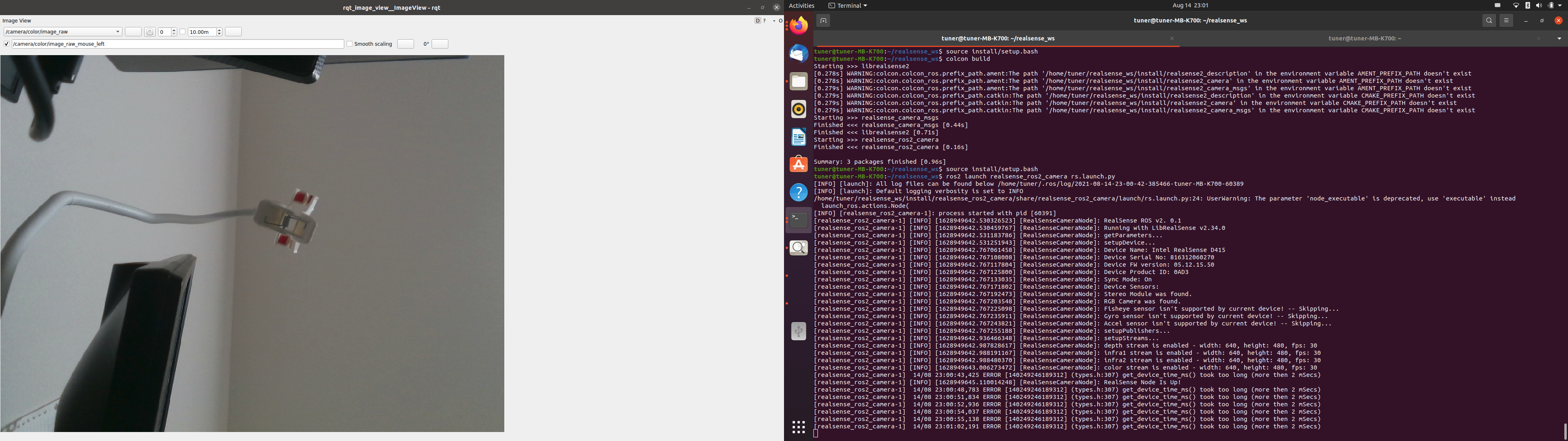Expand the terminal tab list arrow
Viewport: 1568px width, 441px height.
coord(1559,38)
